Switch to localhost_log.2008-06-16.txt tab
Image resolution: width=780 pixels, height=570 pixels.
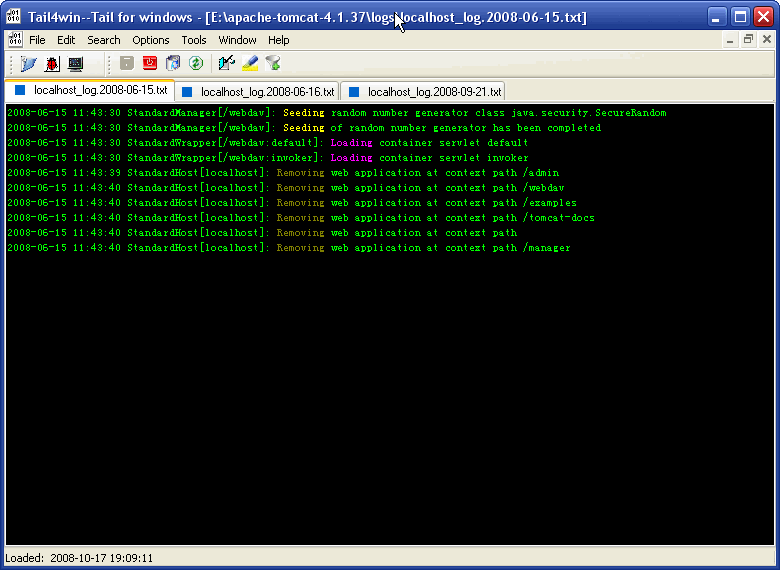click(x=256, y=91)
